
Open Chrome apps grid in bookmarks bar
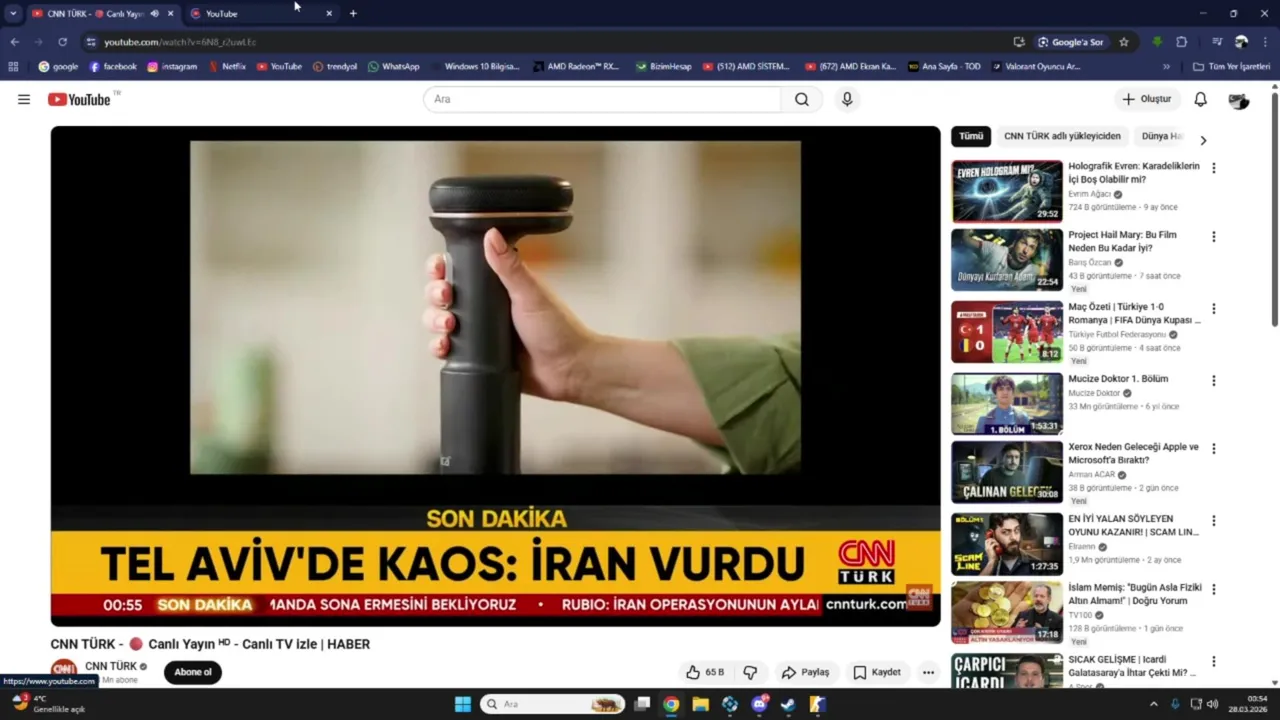click(x=13, y=66)
